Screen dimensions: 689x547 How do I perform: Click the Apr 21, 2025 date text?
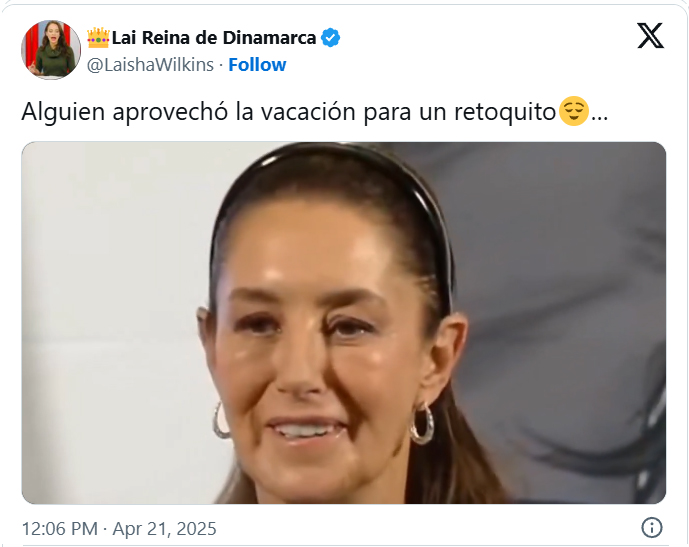coord(165,529)
